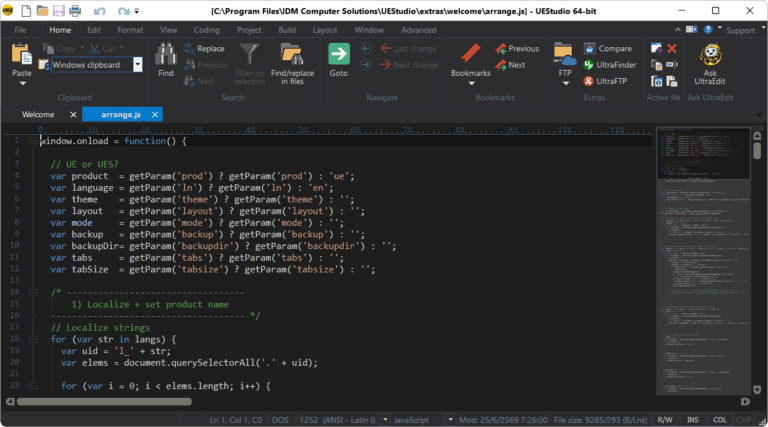Viewport: 768px width, 427px height.
Task: Toggle the COL column mode indicator
Action: 720,420
